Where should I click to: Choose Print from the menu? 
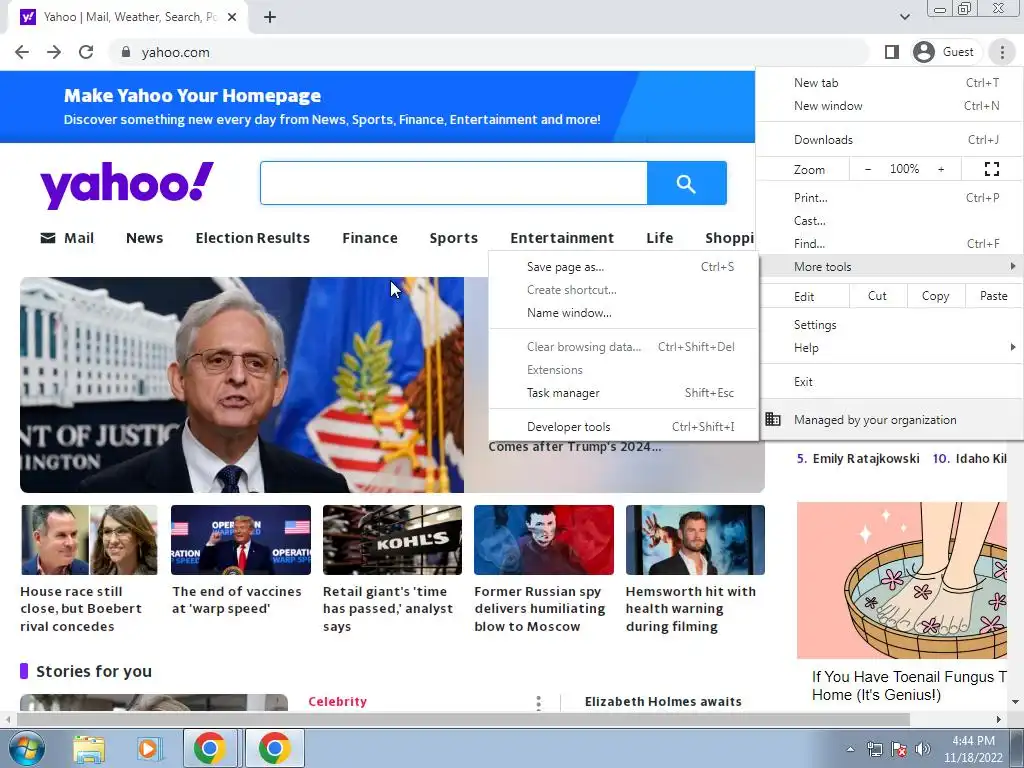tap(889, 198)
